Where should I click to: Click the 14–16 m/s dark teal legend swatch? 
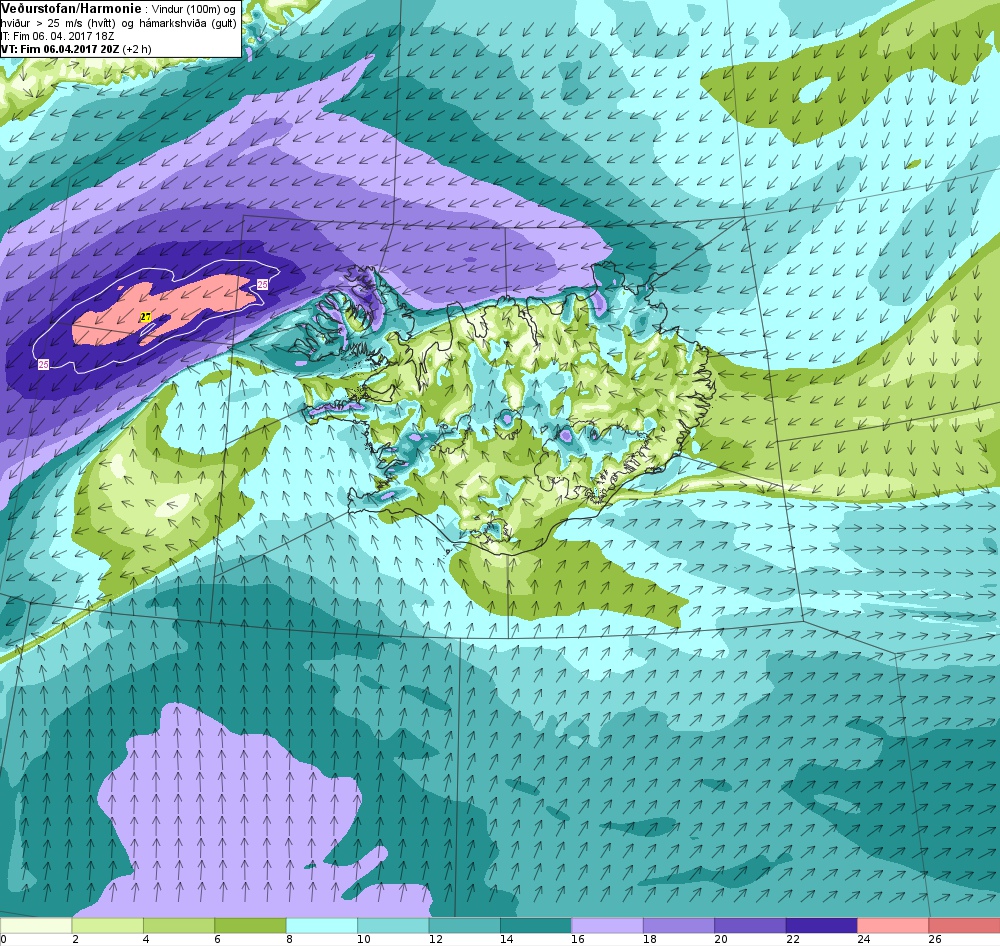[x=536, y=925]
